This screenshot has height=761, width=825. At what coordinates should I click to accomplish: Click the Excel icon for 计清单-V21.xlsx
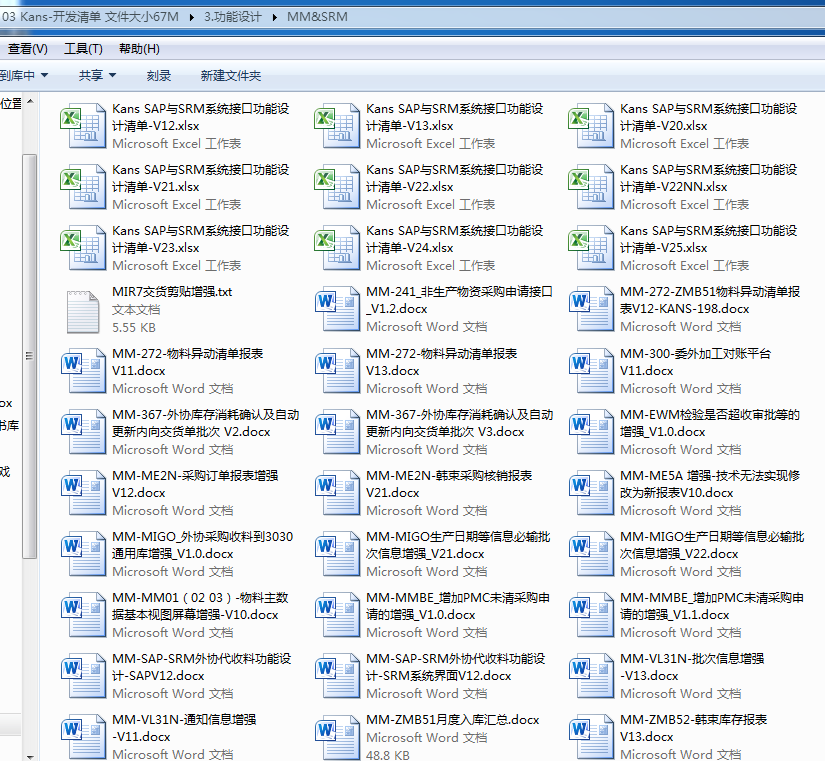click(x=83, y=187)
